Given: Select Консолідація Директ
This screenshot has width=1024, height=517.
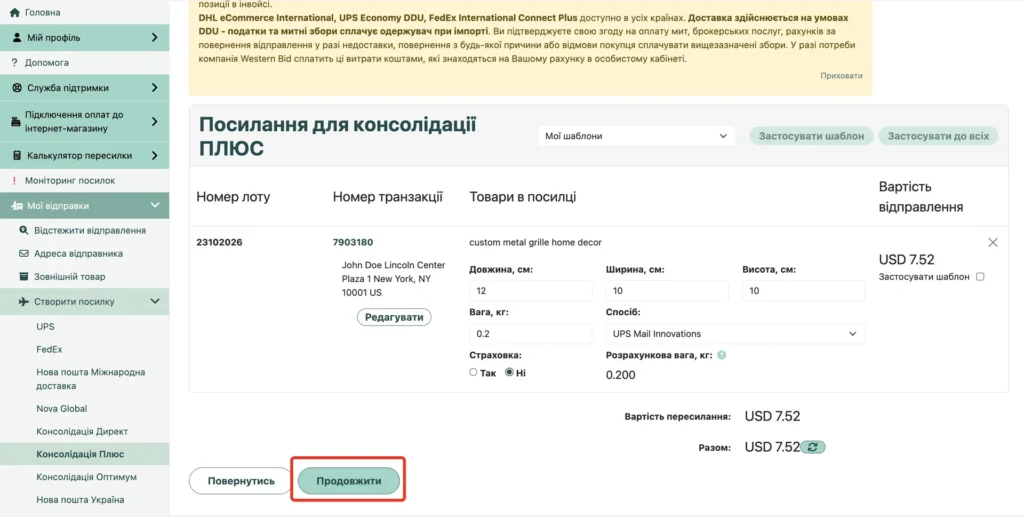Looking at the screenshot, I should click(82, 431).
